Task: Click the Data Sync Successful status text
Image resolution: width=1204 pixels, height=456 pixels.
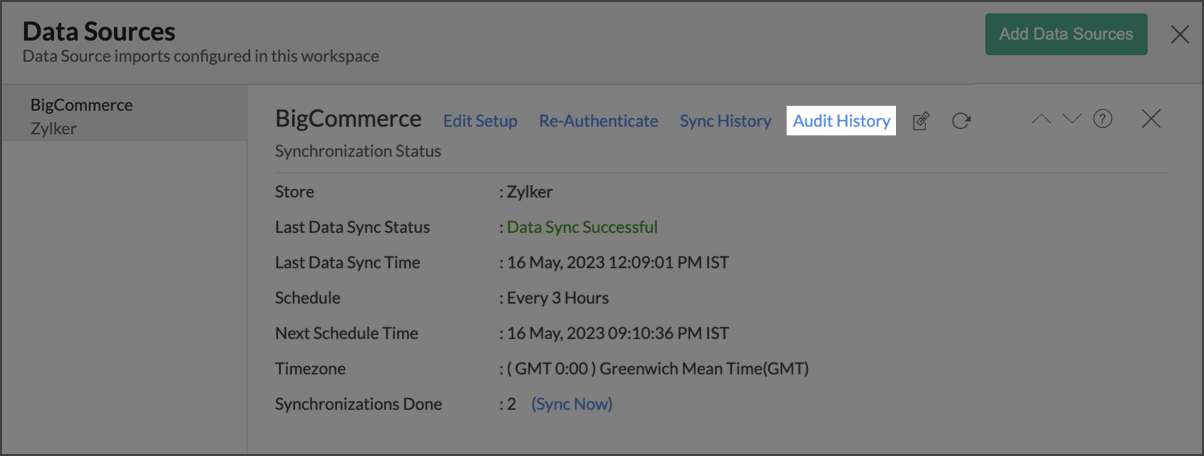Action: click(x=582, y=227)
